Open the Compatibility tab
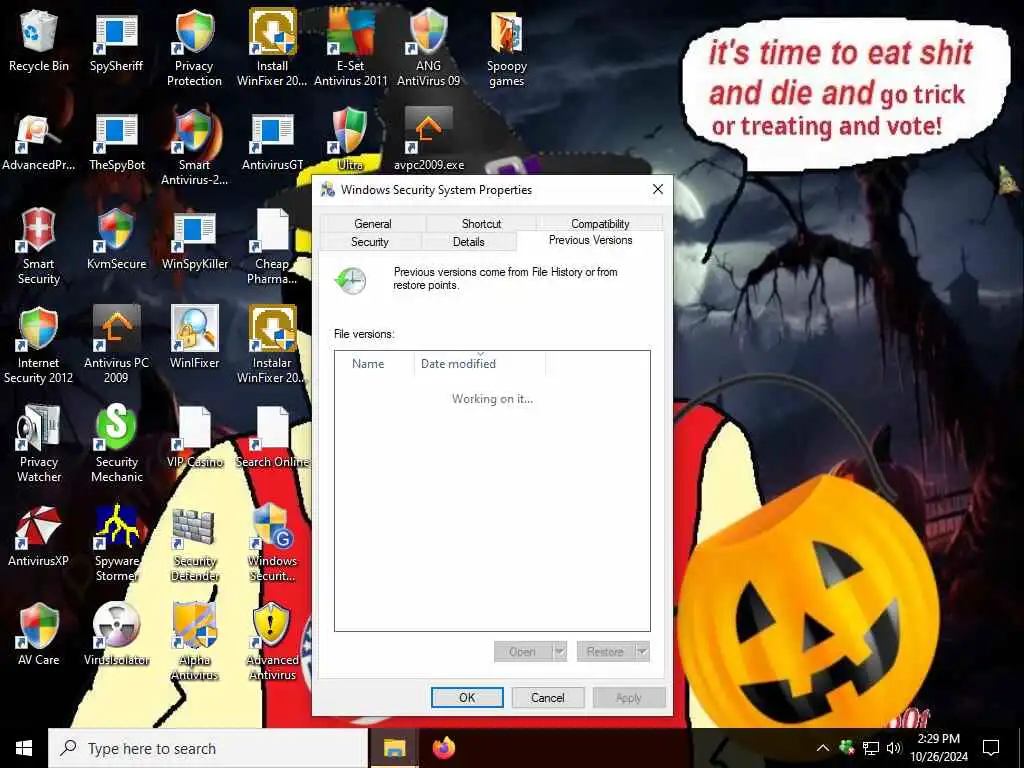The height and width of the screenshot is (768, 1024). click(x=600, y=223)
